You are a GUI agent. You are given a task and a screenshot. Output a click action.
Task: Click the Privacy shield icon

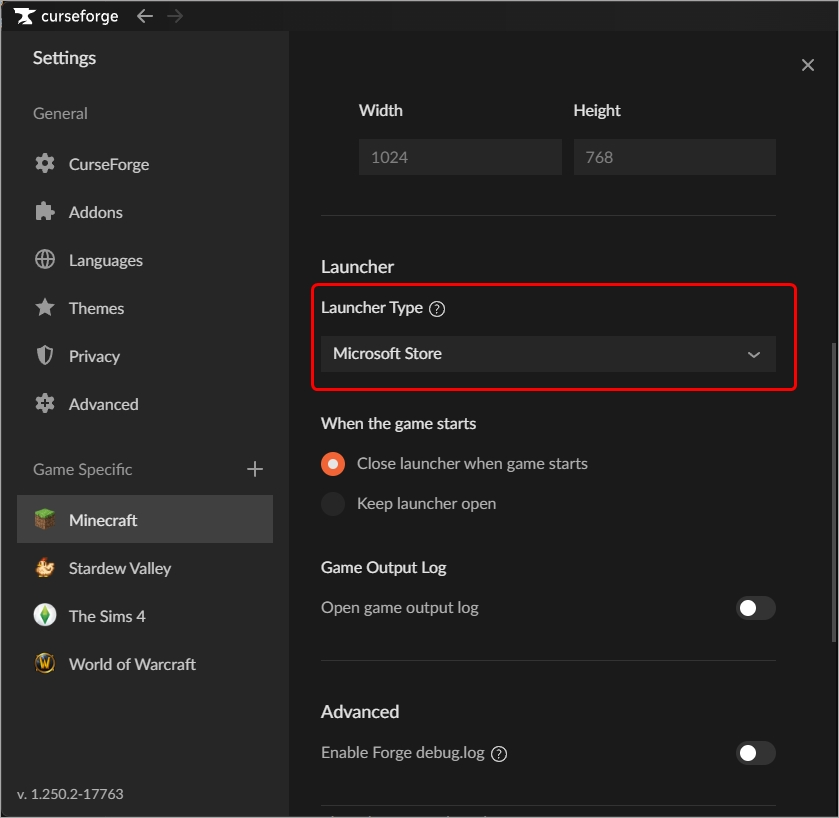[45, 356]
